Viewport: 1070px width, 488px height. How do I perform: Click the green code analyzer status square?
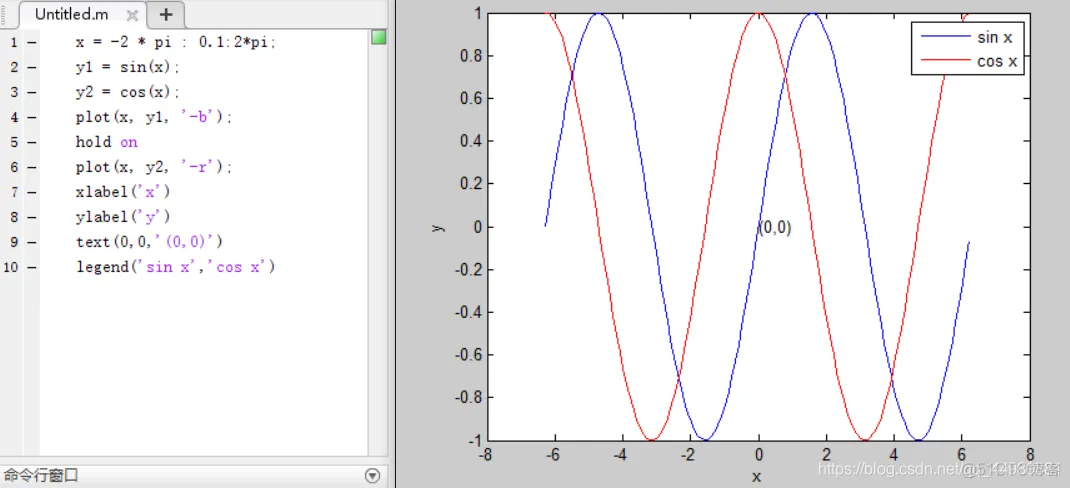pyautogui.click(x=378, y=38)
